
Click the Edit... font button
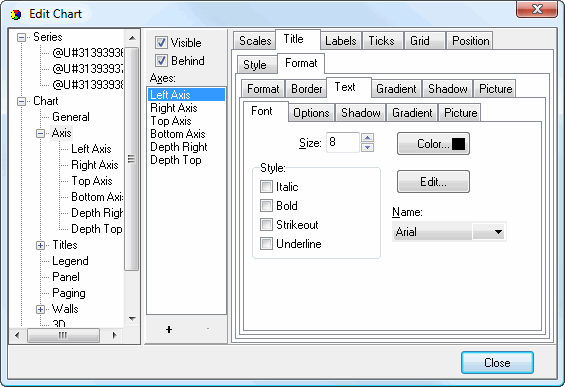[x=433, y=182]
